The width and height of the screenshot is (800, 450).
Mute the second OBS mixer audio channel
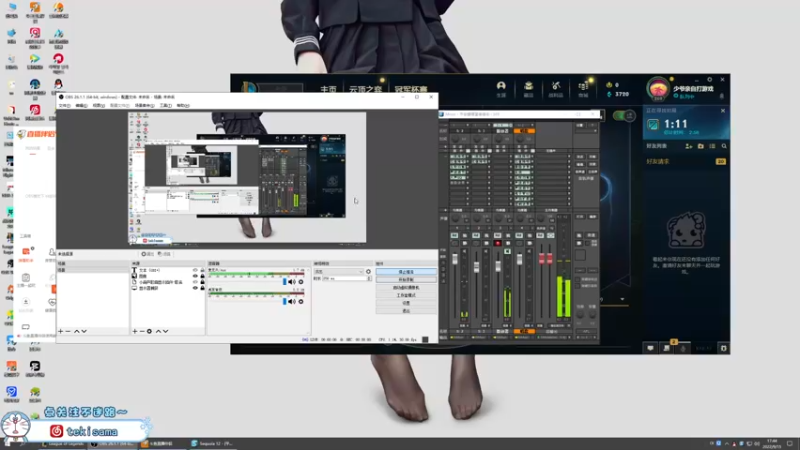[x=292, y=302]
